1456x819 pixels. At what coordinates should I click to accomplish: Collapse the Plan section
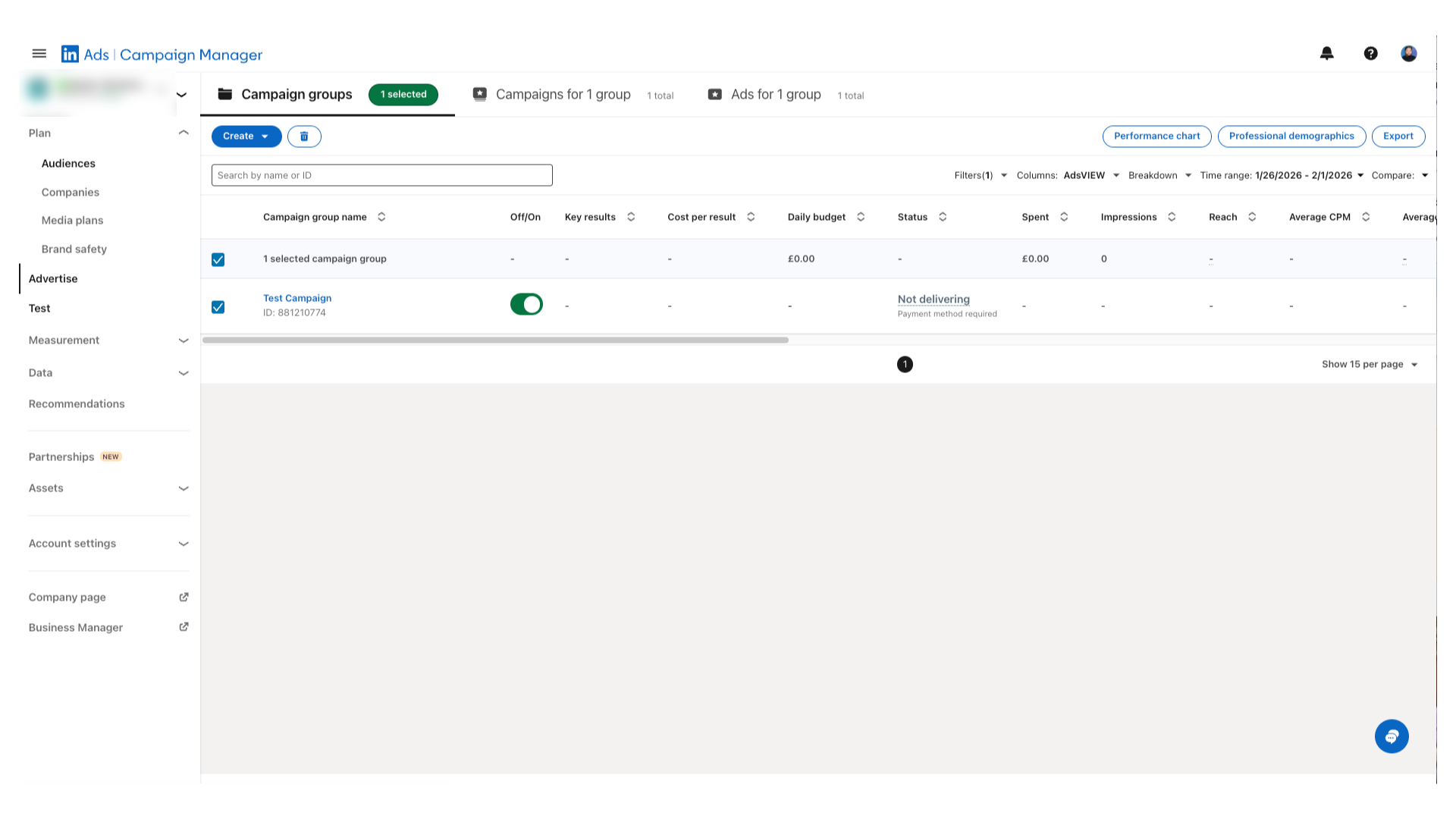184,133
